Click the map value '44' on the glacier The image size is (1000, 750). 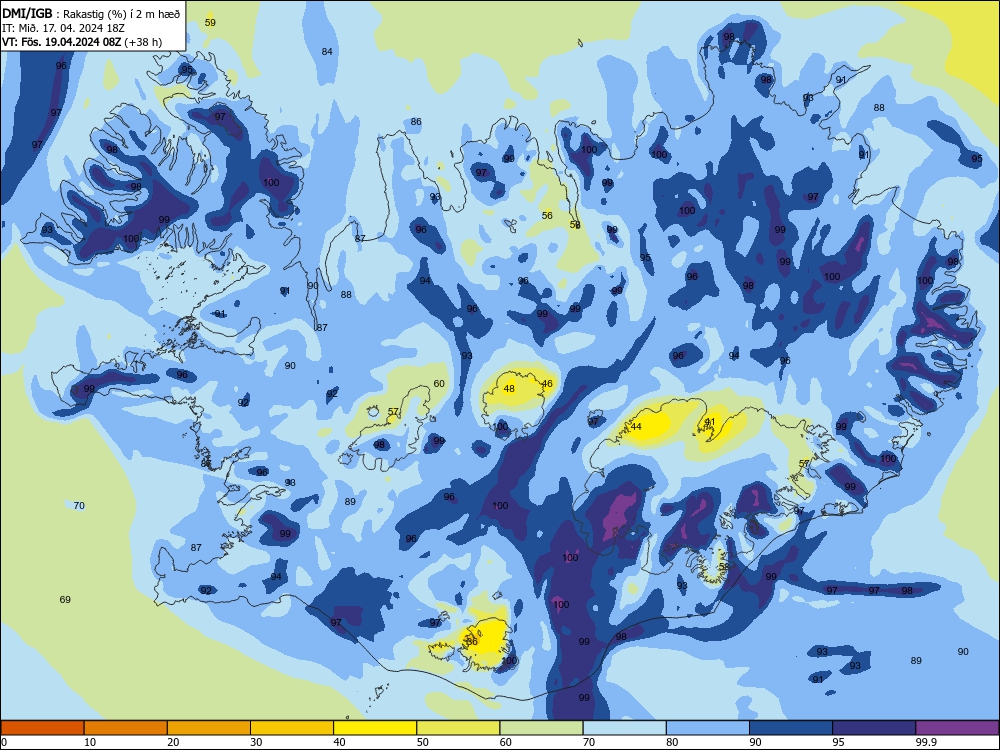[x=636, y=427]
